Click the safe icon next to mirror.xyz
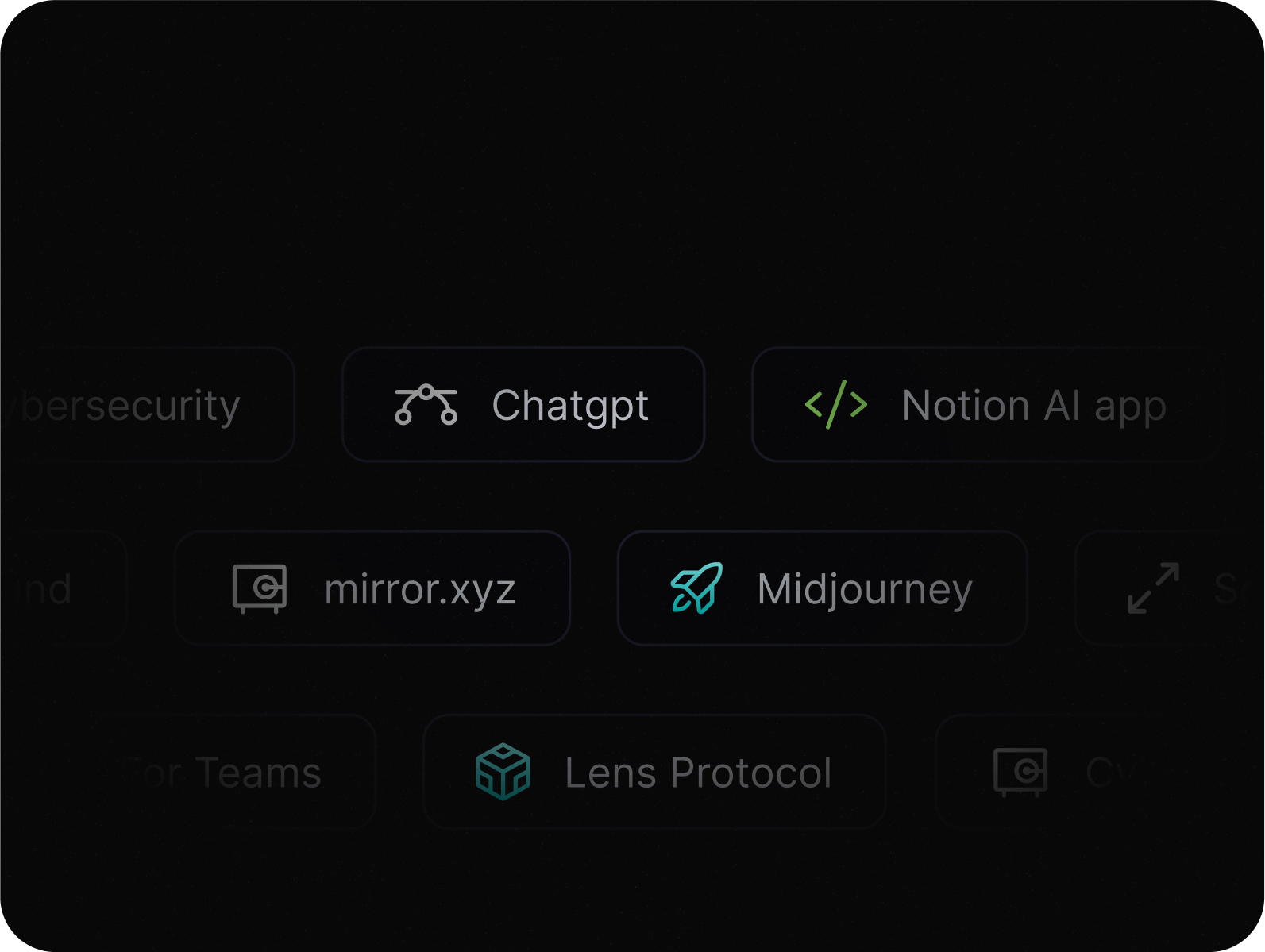This screenshot has height=952, width=1265. [260, 588]
